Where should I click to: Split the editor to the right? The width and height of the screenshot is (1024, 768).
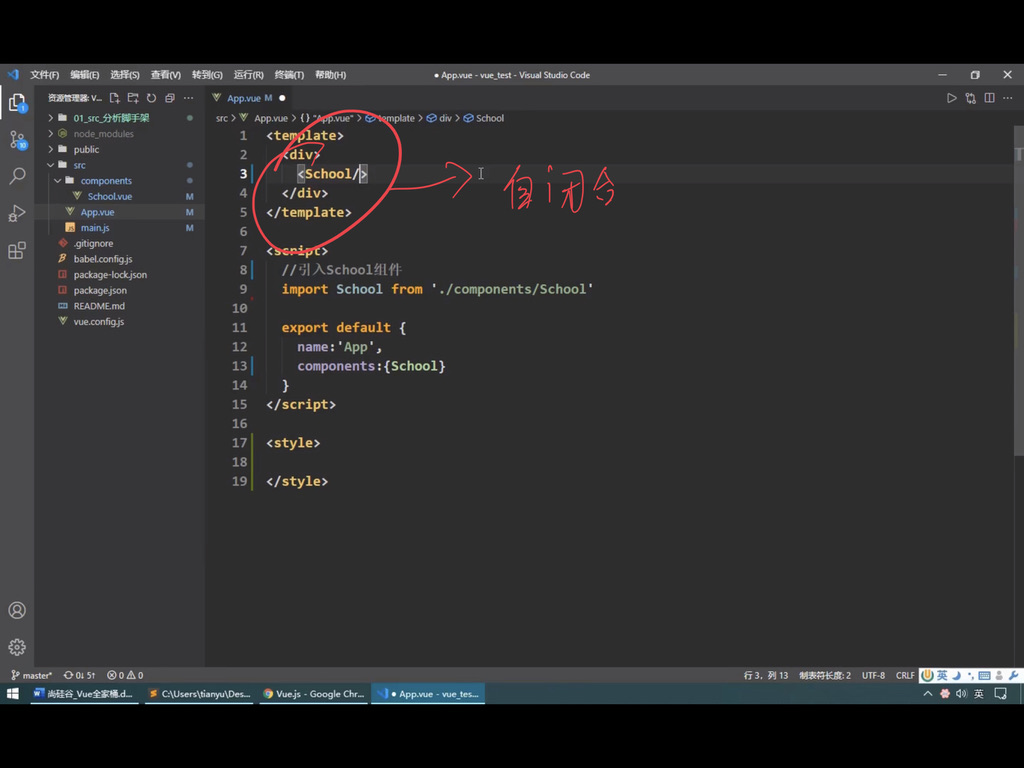(x=989, y=98)
